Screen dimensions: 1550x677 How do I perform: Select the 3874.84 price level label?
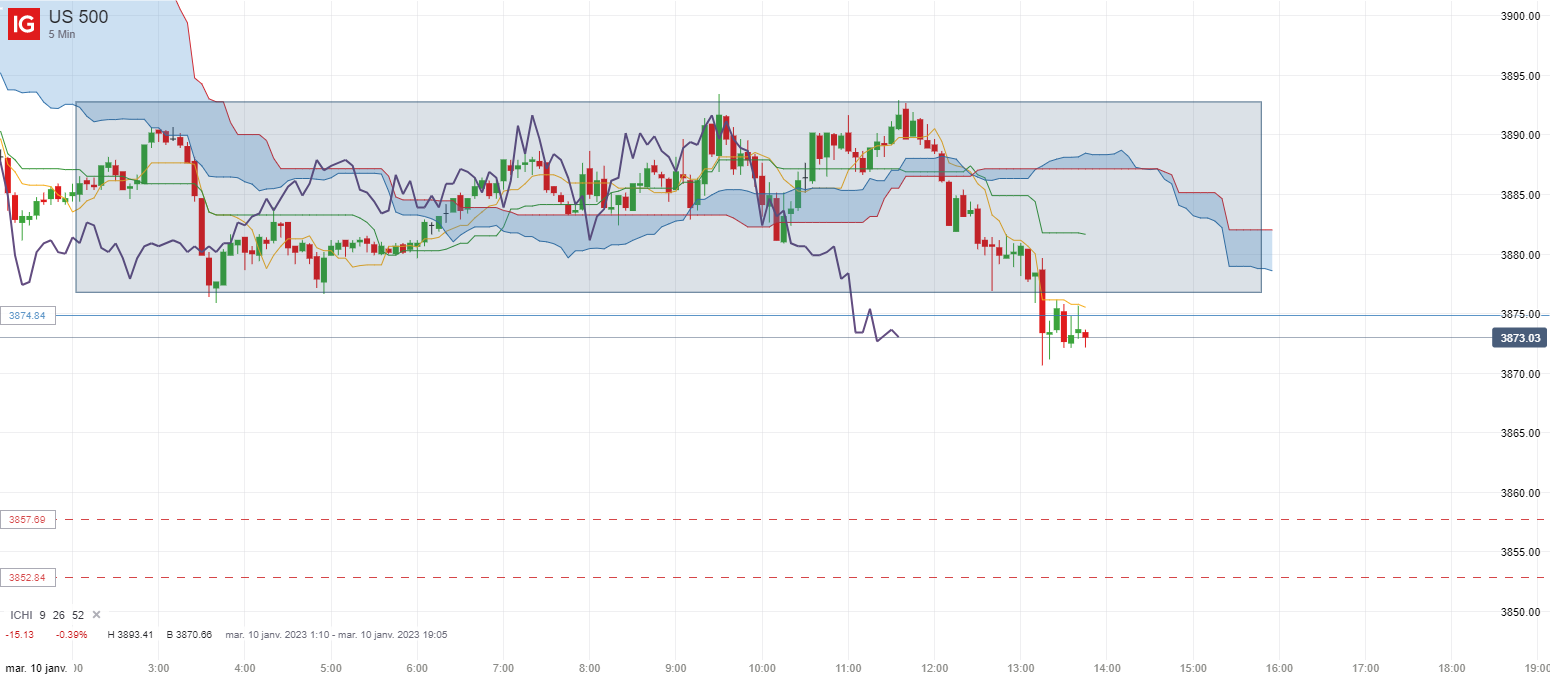point(29,315)
